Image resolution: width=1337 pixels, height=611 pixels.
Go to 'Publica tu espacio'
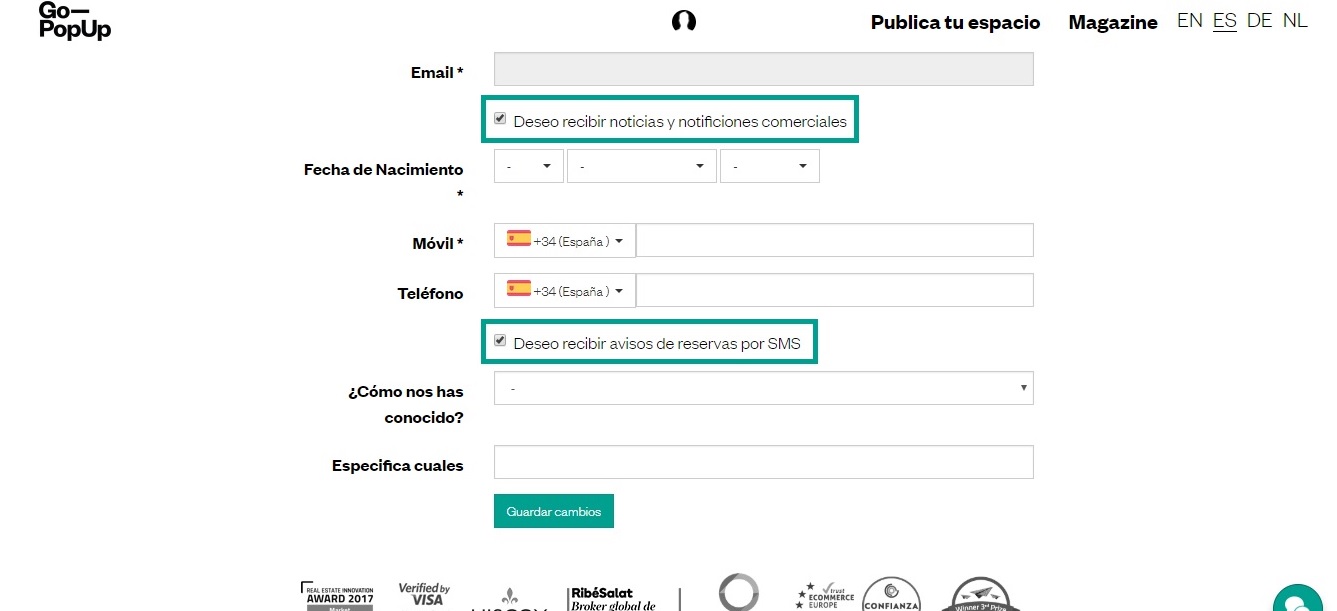[955, 22]
